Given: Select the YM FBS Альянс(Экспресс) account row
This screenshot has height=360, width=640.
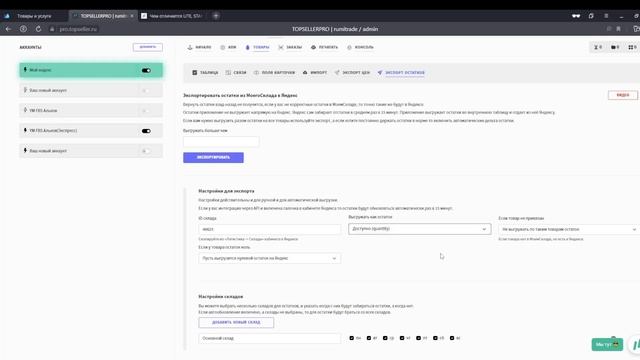Looking at the screenshot, I should point(91,131).
